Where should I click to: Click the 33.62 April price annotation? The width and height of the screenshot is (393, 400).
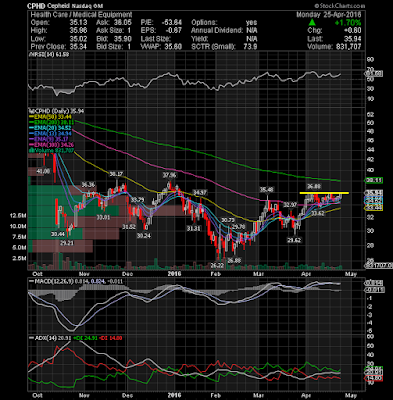[317, 213]
